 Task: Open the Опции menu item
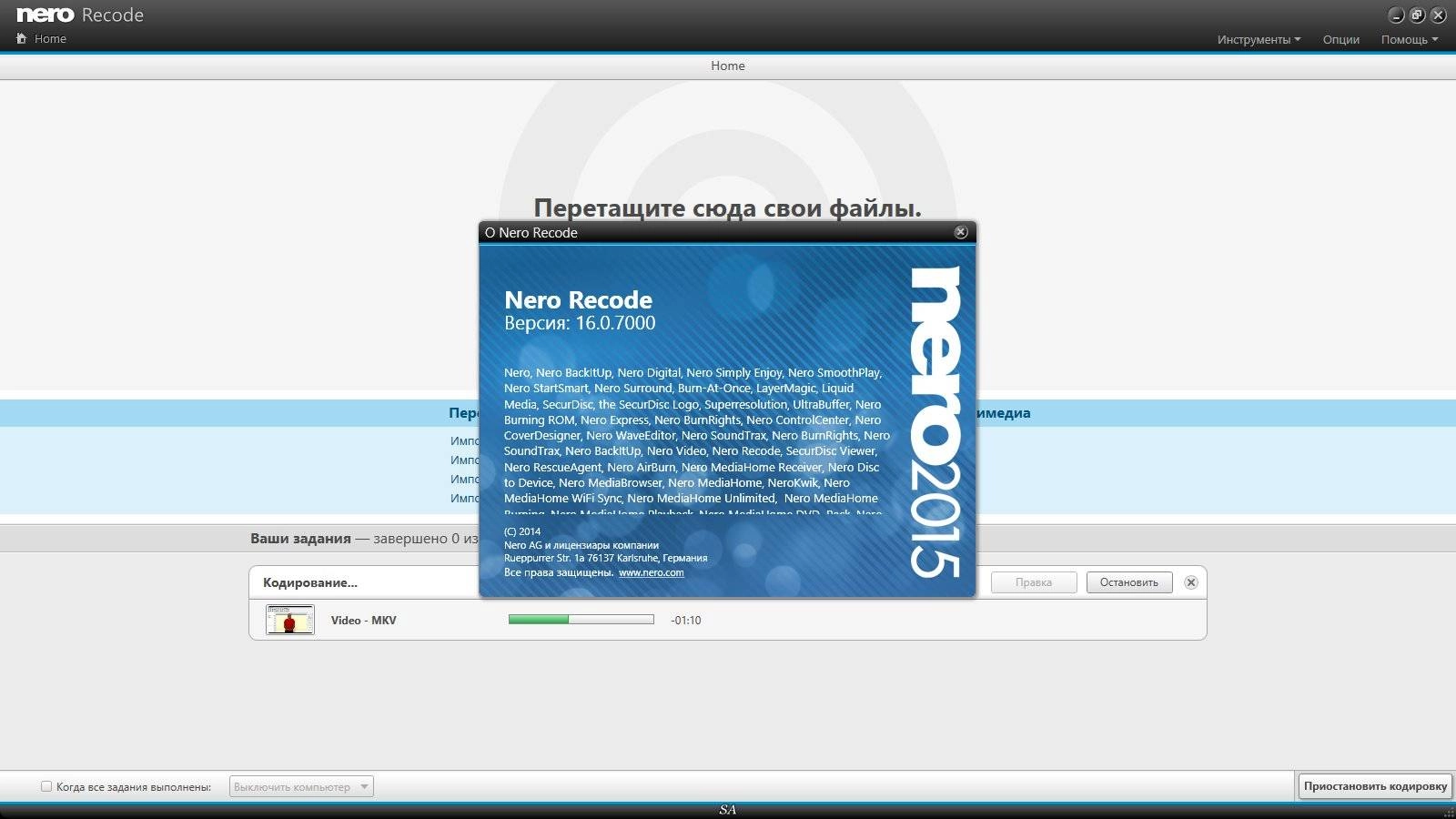[1340, 39]
